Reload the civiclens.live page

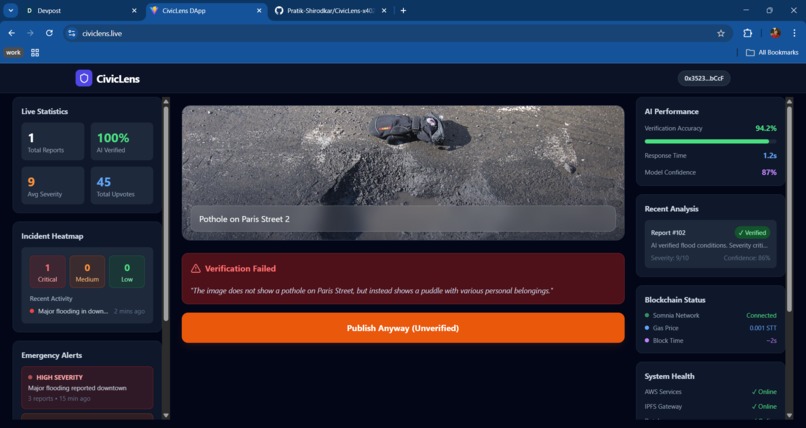[x=49, y=33]
